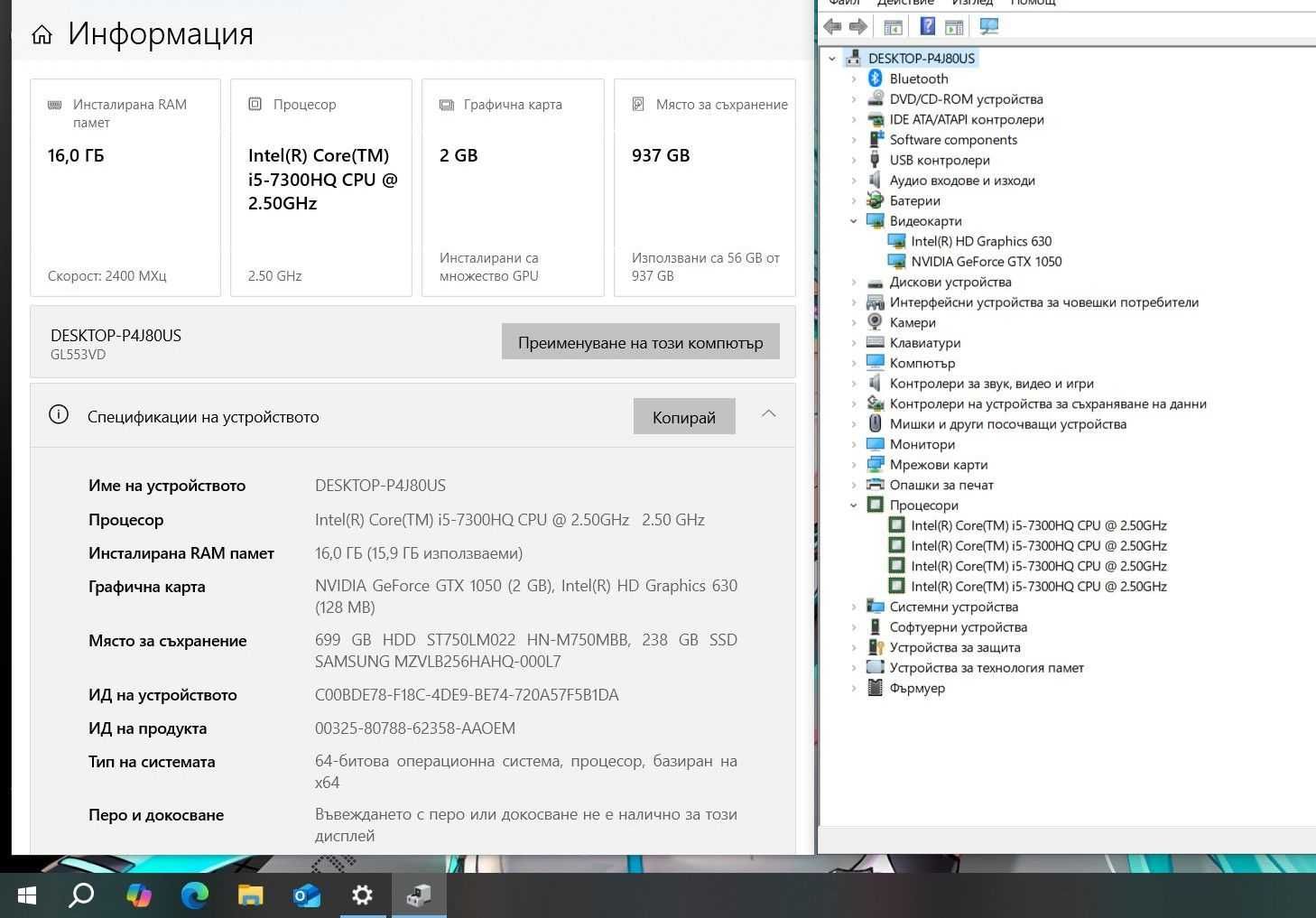
Task: Click the Камери webcam icon
Action: (875, 322)
